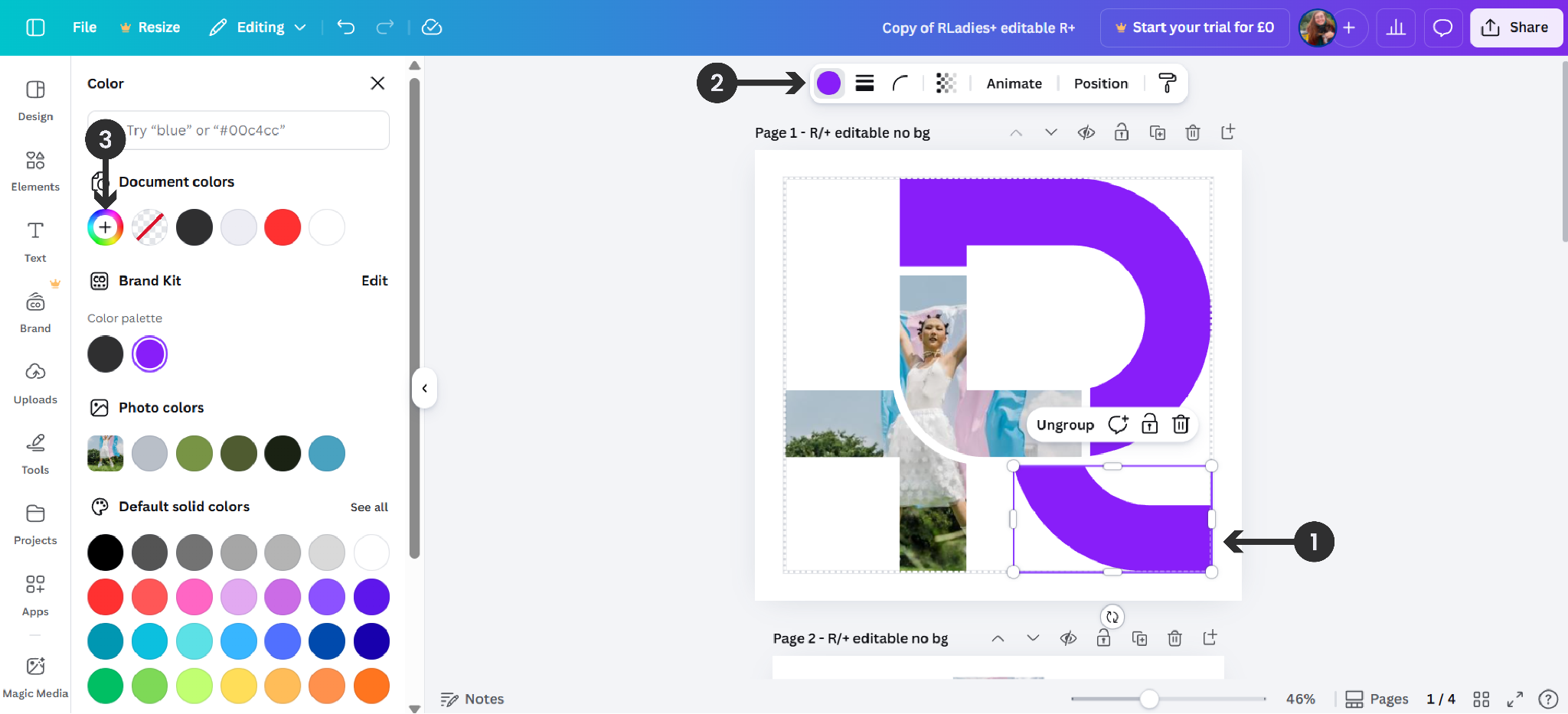Toggle the sidebar panel icon in header
The height and width of the screenshot is (714, 1568).
click(35, 28)
